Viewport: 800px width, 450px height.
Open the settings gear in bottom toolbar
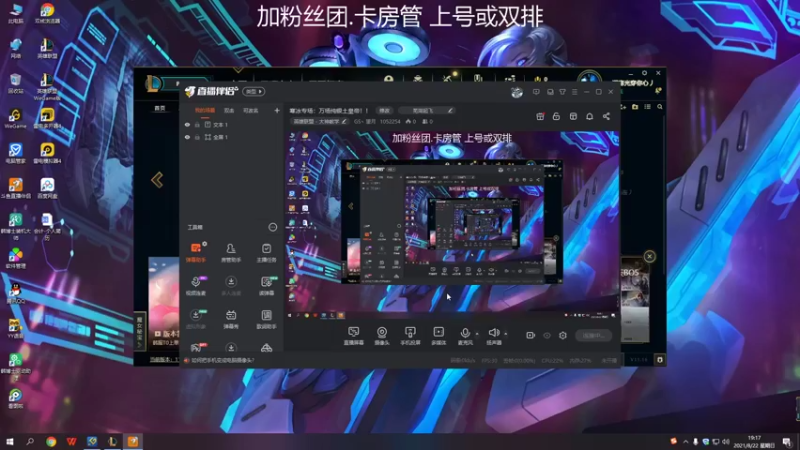563,335
